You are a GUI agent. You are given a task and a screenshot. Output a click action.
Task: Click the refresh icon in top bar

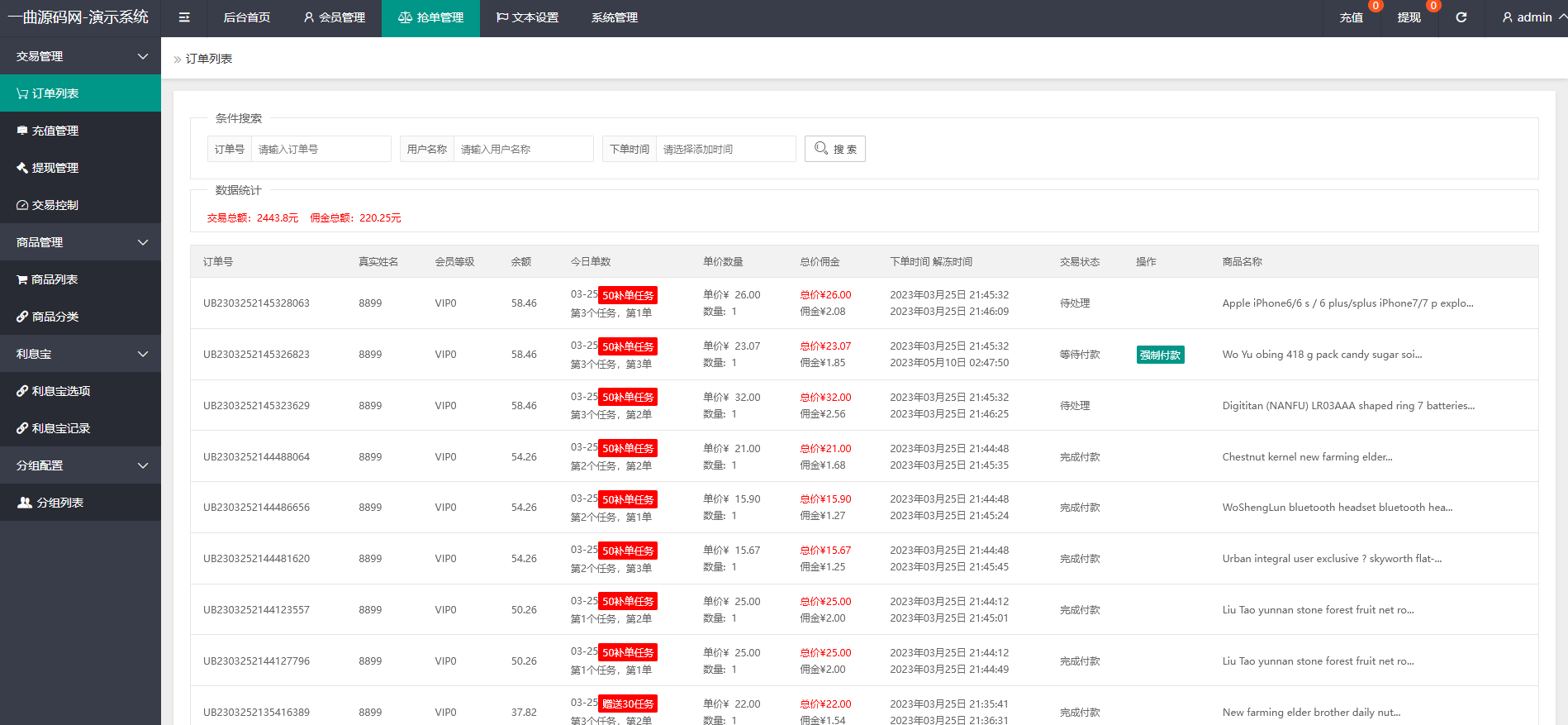(x=1461, y=17)
